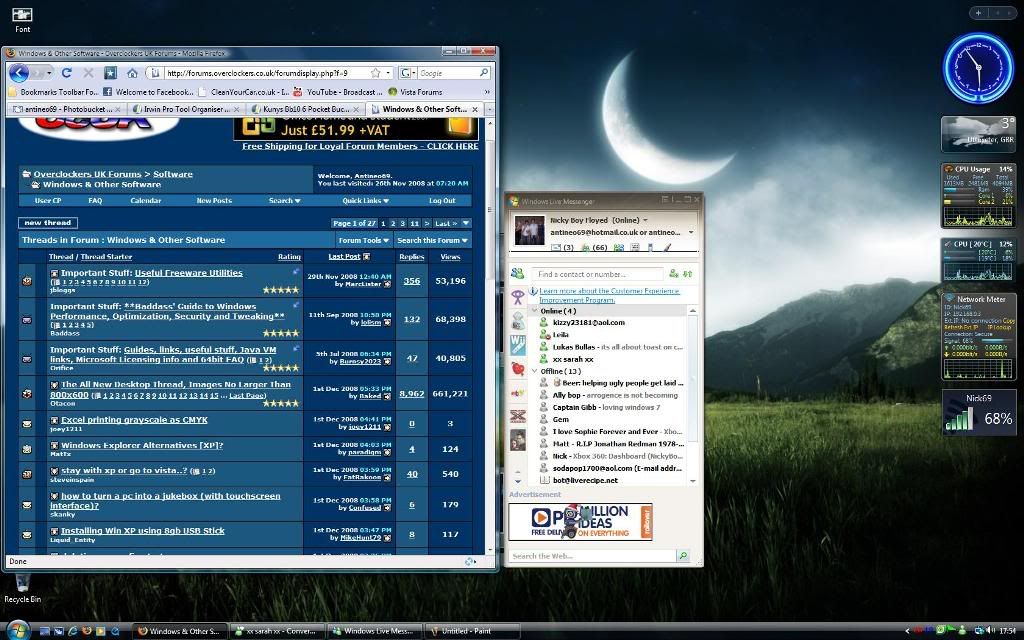Collapse the Online contacts group
Image resolution: width=1024 pixels, height=640 pixels.
535,311
